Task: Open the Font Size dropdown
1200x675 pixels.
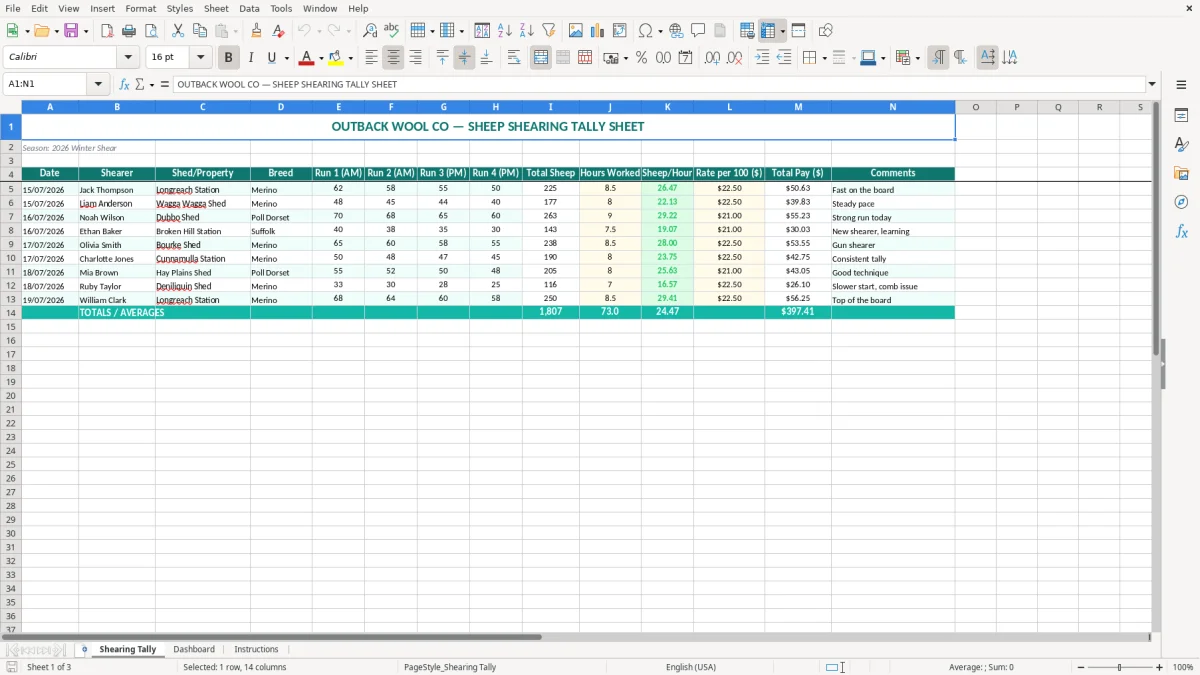Action: click(200, 58)
